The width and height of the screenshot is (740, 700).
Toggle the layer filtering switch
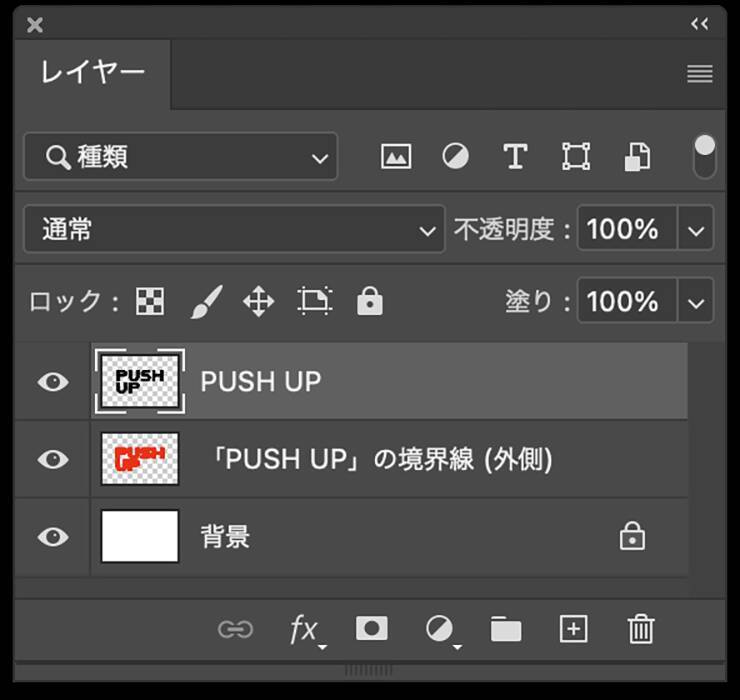click(x=705, y=156)
